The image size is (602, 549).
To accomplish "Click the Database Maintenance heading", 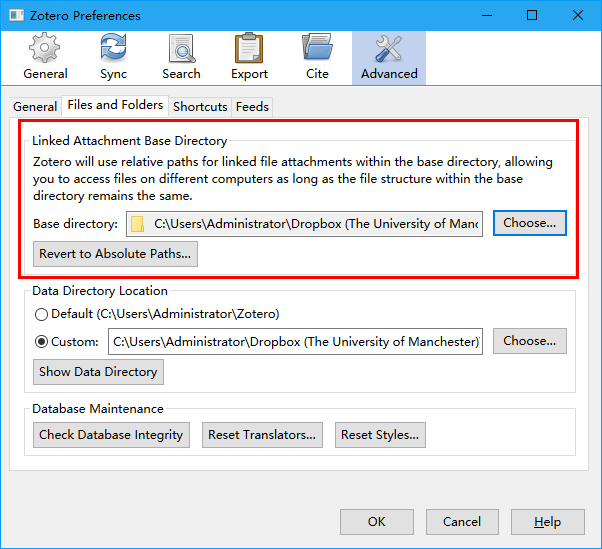I will 98,409.
